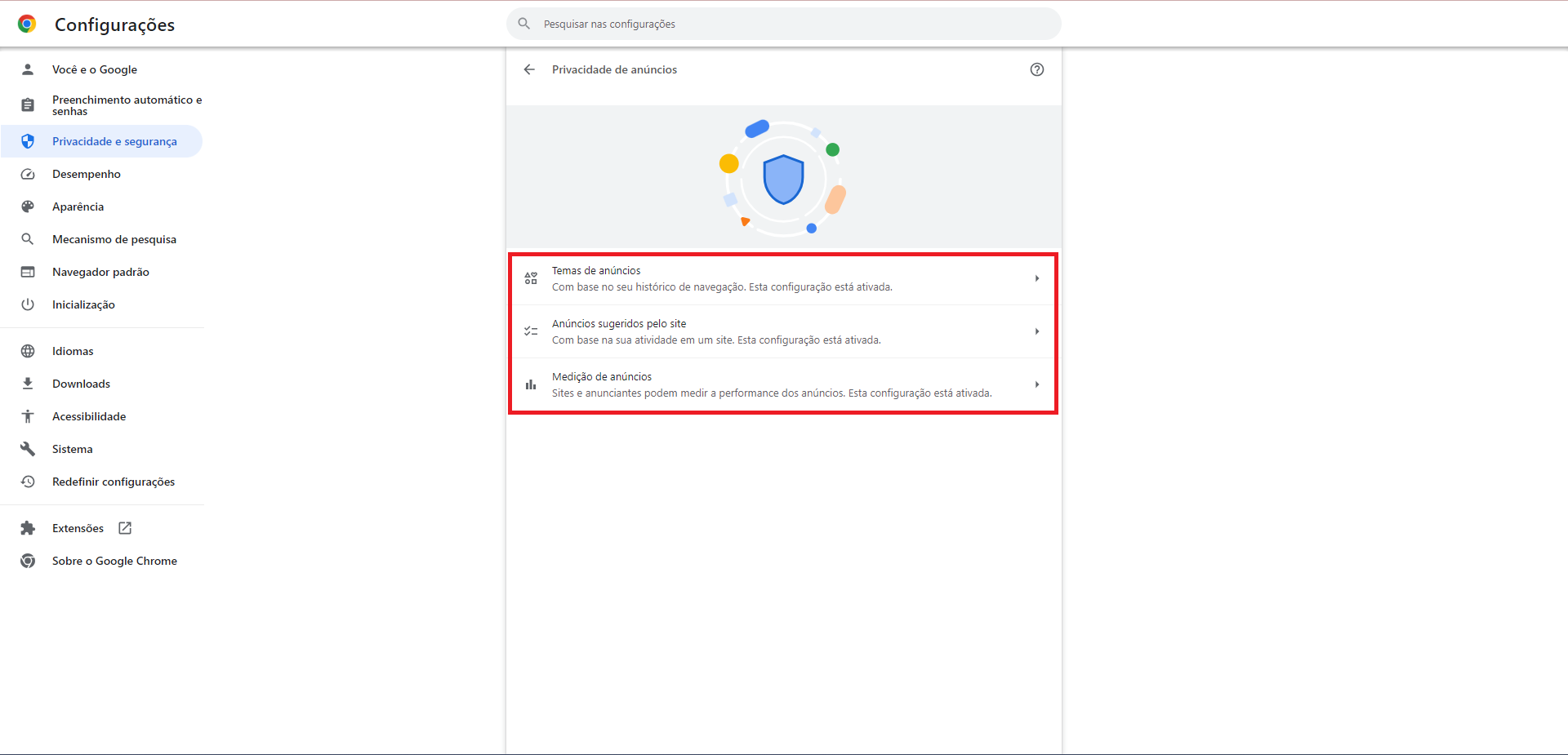
Task: Click the Anúncios sugeridos checklist icon
Action: [531, 331]
